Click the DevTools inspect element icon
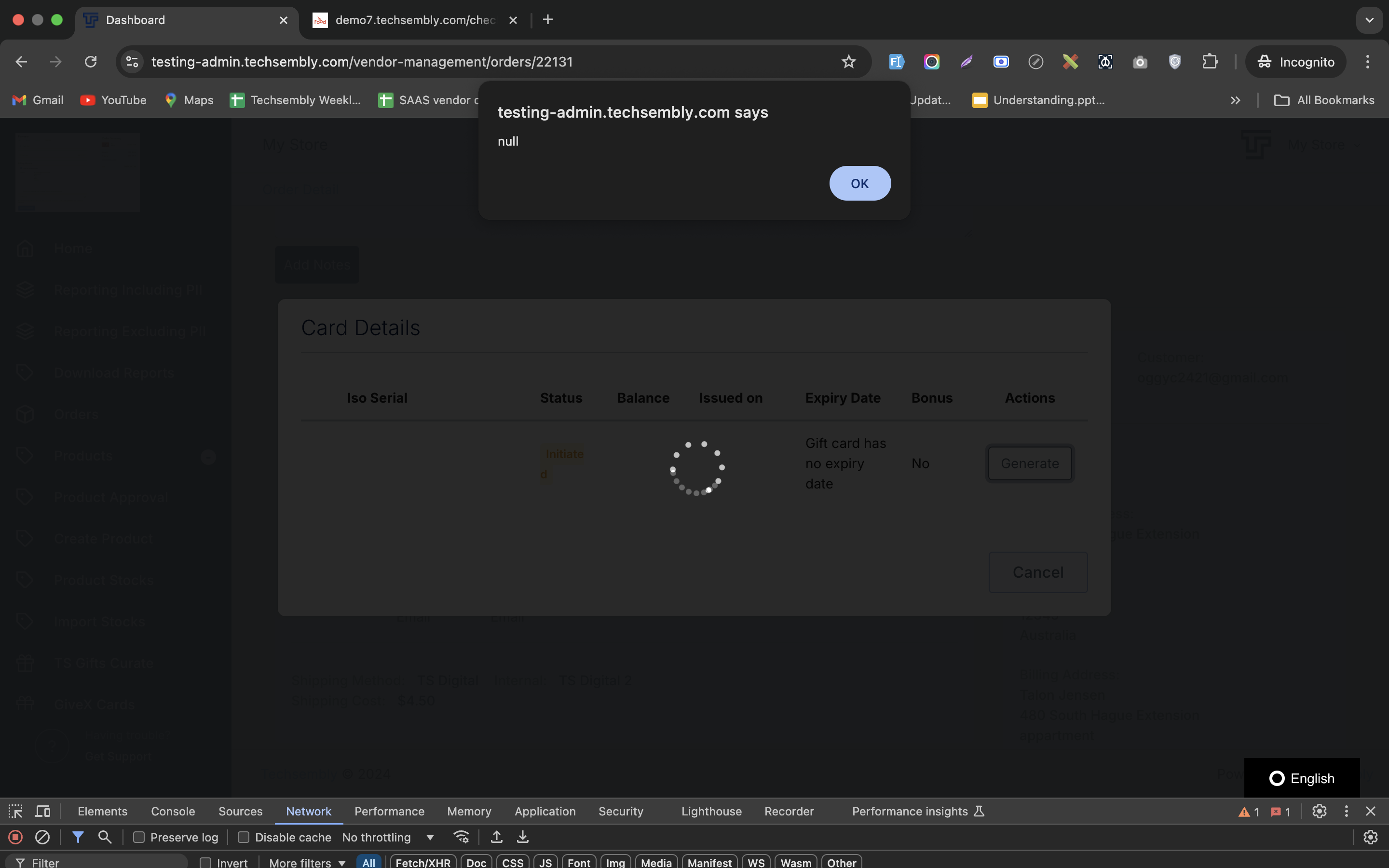The height and width of the screenshot is (868, 1389). pyautogui.click(x=15, y=811)
